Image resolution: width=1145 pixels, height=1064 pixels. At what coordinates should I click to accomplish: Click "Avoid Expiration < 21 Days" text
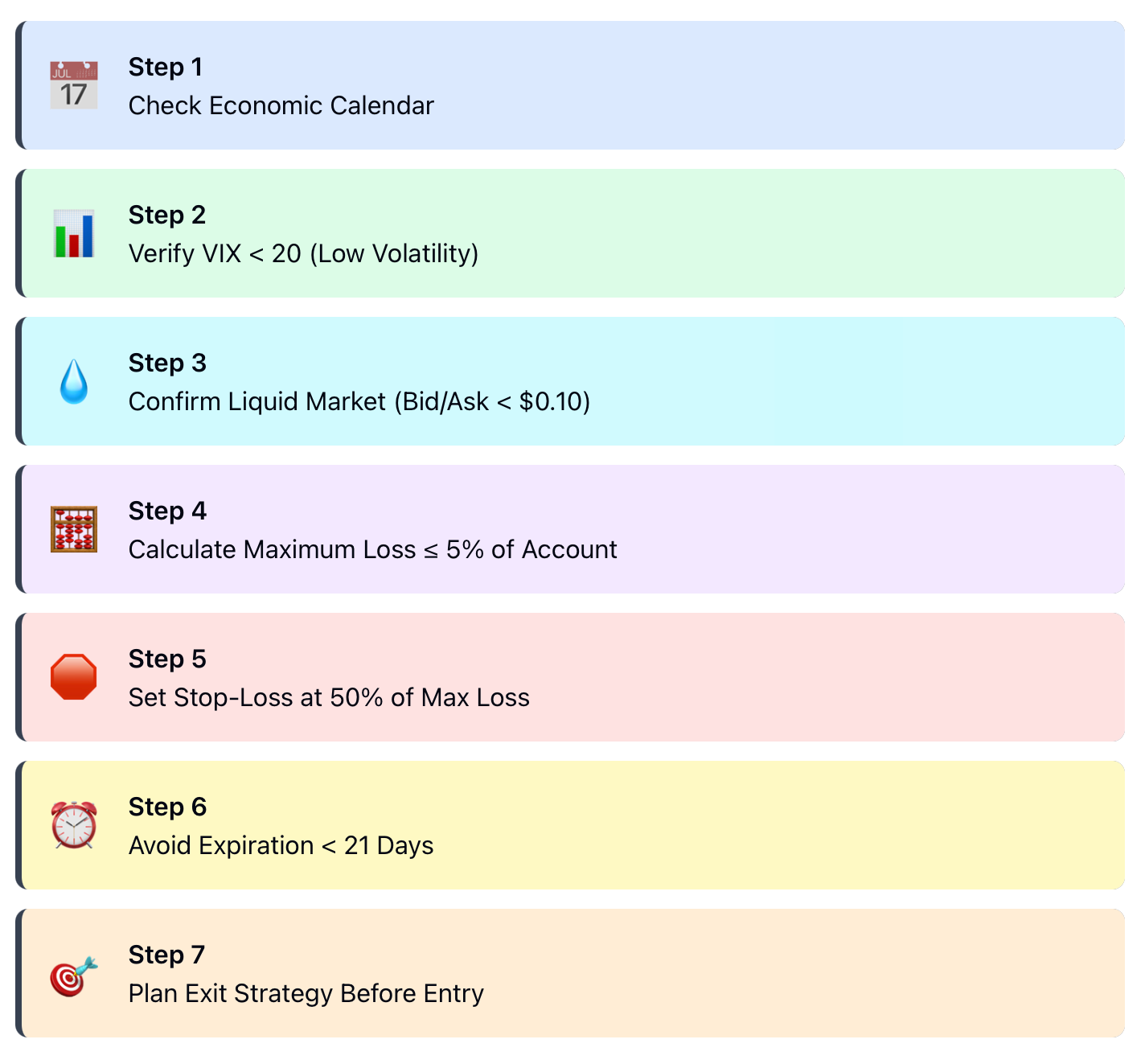[281, 845]
